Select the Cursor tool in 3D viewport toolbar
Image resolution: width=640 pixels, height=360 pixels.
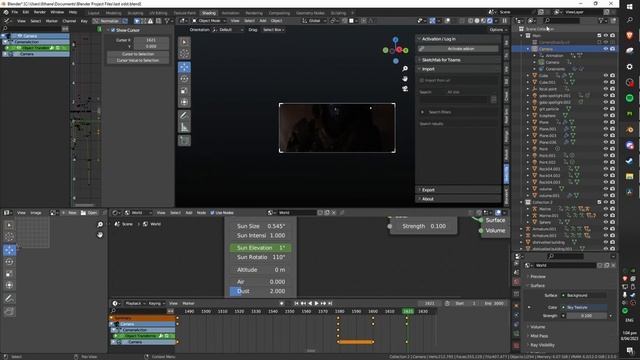pos(184,54)
